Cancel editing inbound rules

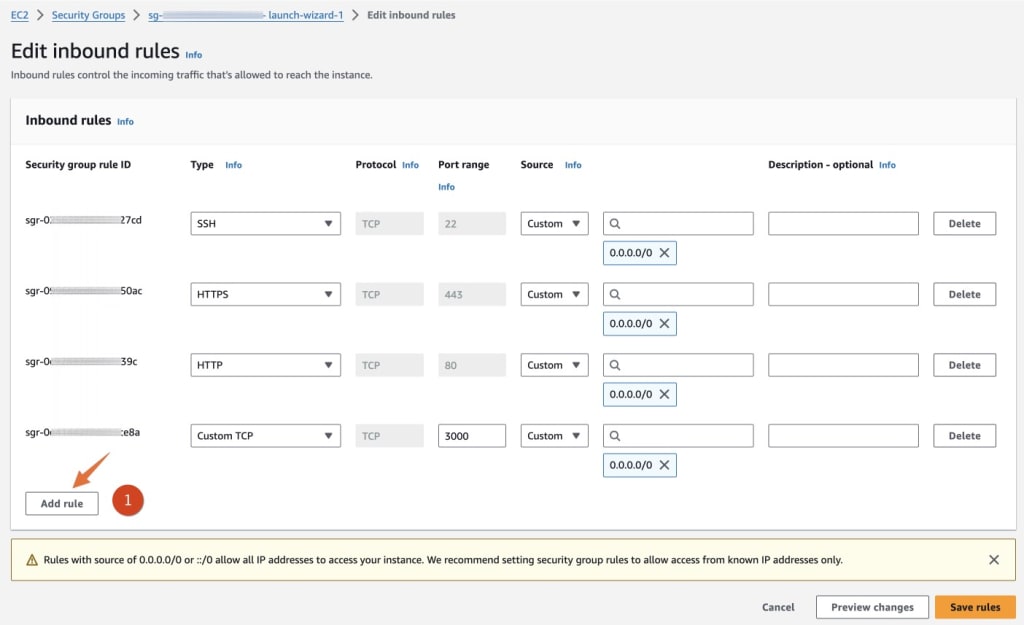tap(778, 607)
